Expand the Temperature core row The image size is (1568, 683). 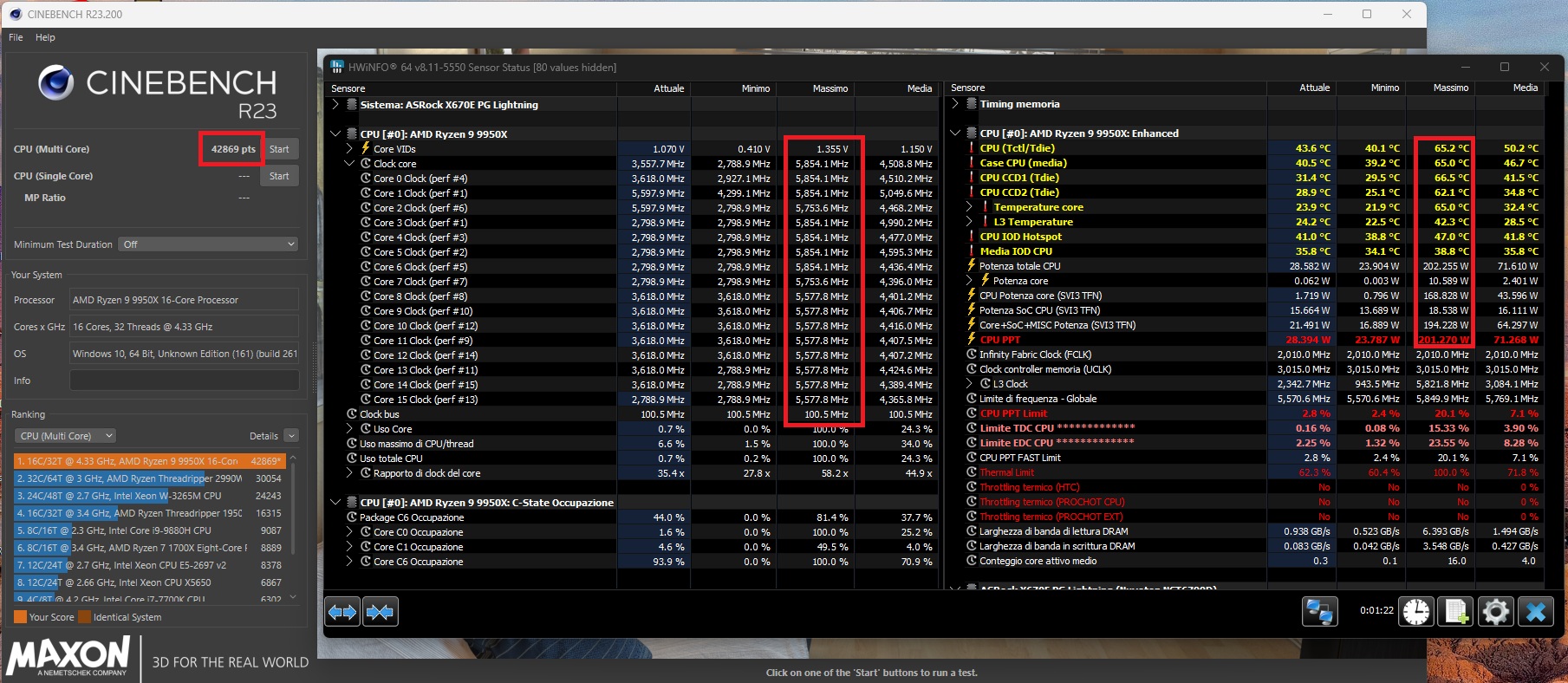969,206
